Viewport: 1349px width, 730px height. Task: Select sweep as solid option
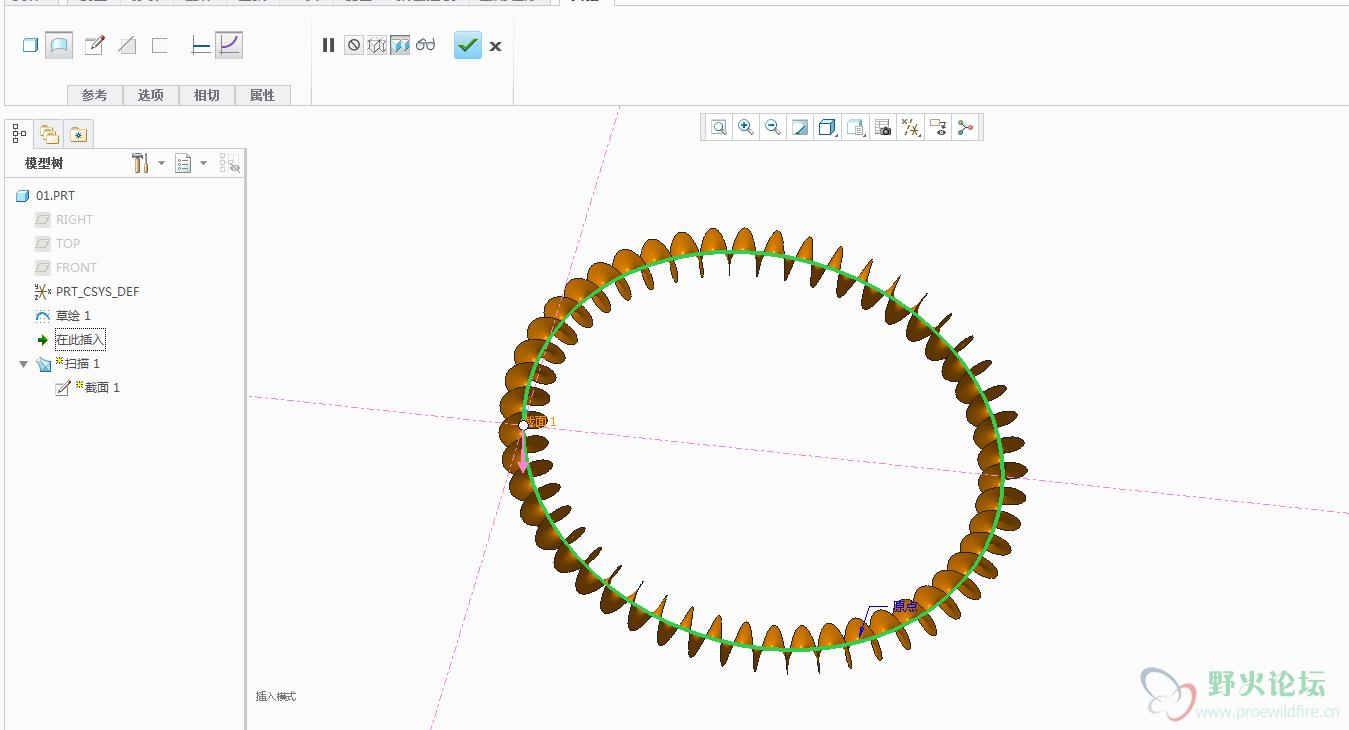30,45
